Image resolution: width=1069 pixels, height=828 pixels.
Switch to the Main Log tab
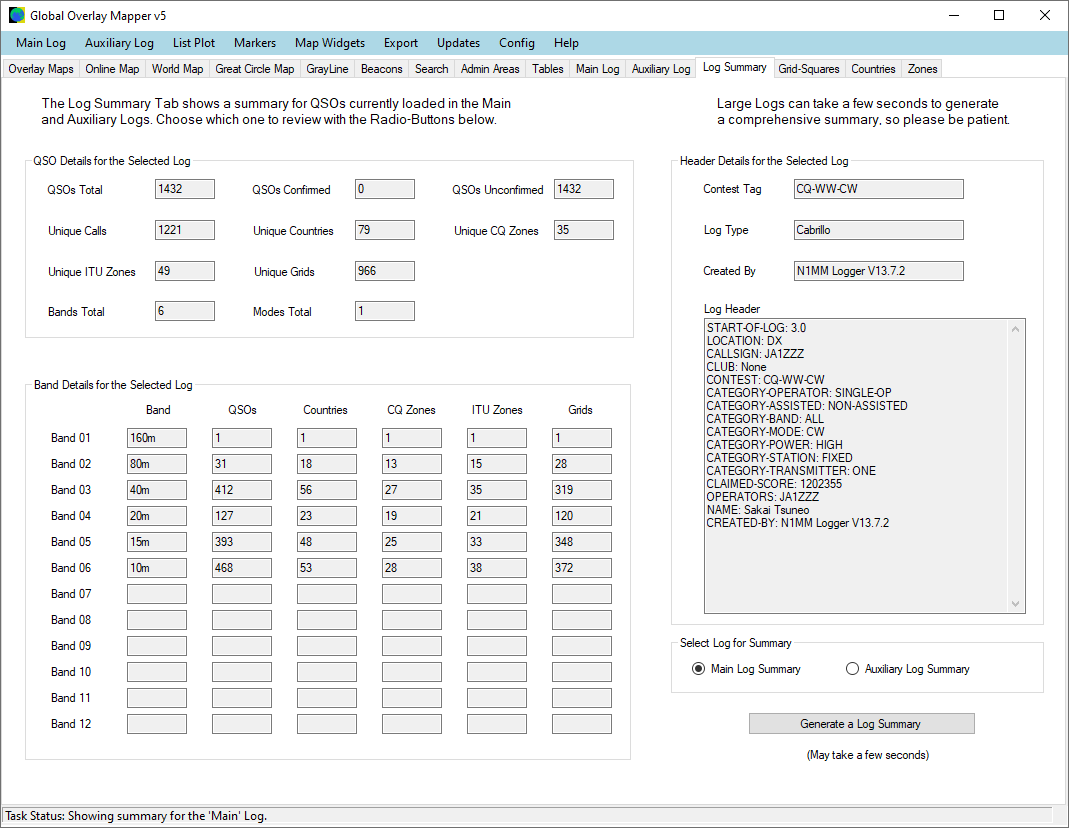[598, 69]
